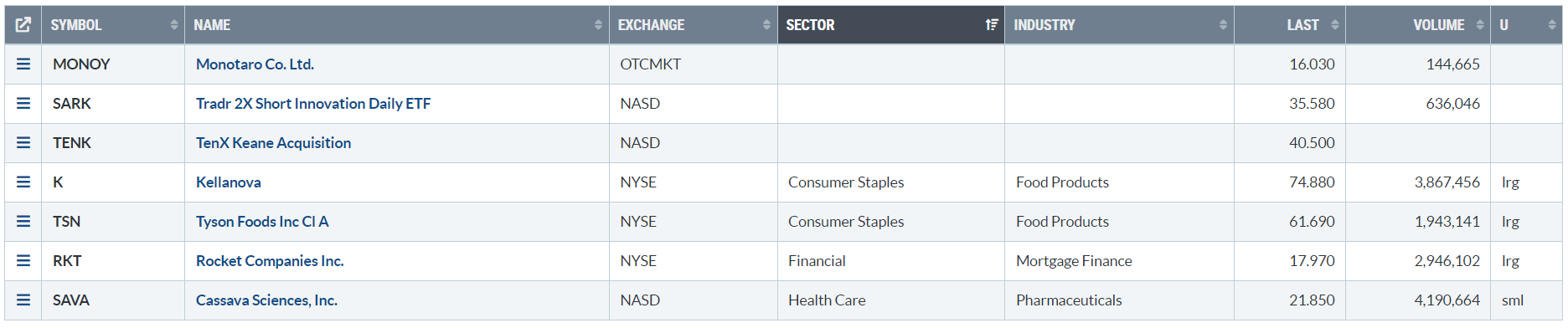
Task: Sort table by LAST price column
Action: click(1290, 25)
